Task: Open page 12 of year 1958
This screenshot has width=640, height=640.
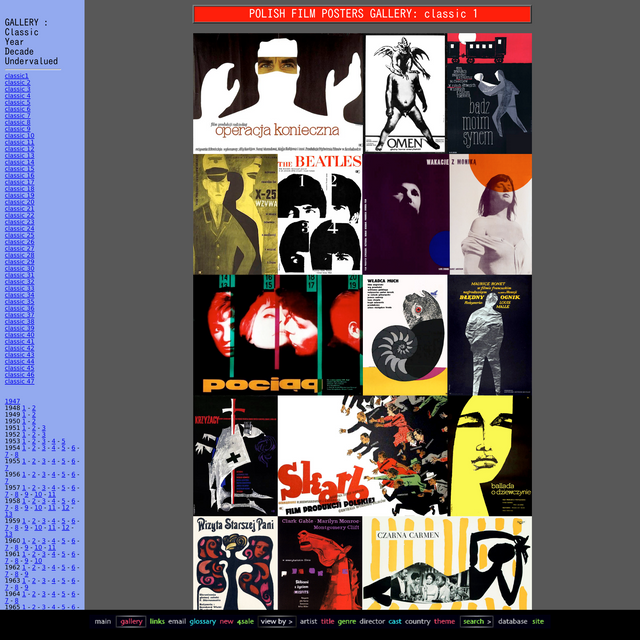Action: [65, 508]
